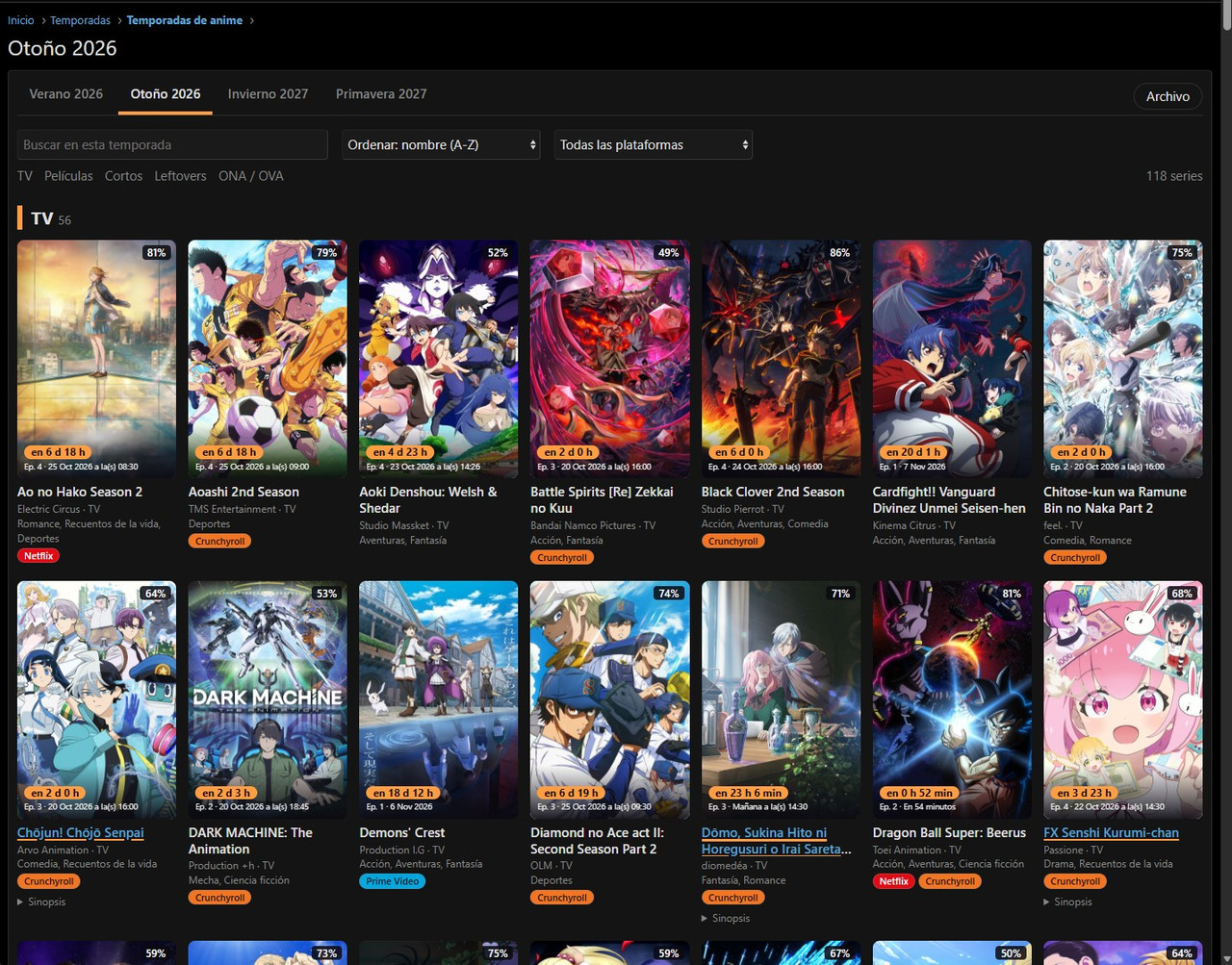Image resolution: width=1232 pixels, height=965 pixels.
Task: Focus the Buscar en esta temporada field
Action: [172, 144]
